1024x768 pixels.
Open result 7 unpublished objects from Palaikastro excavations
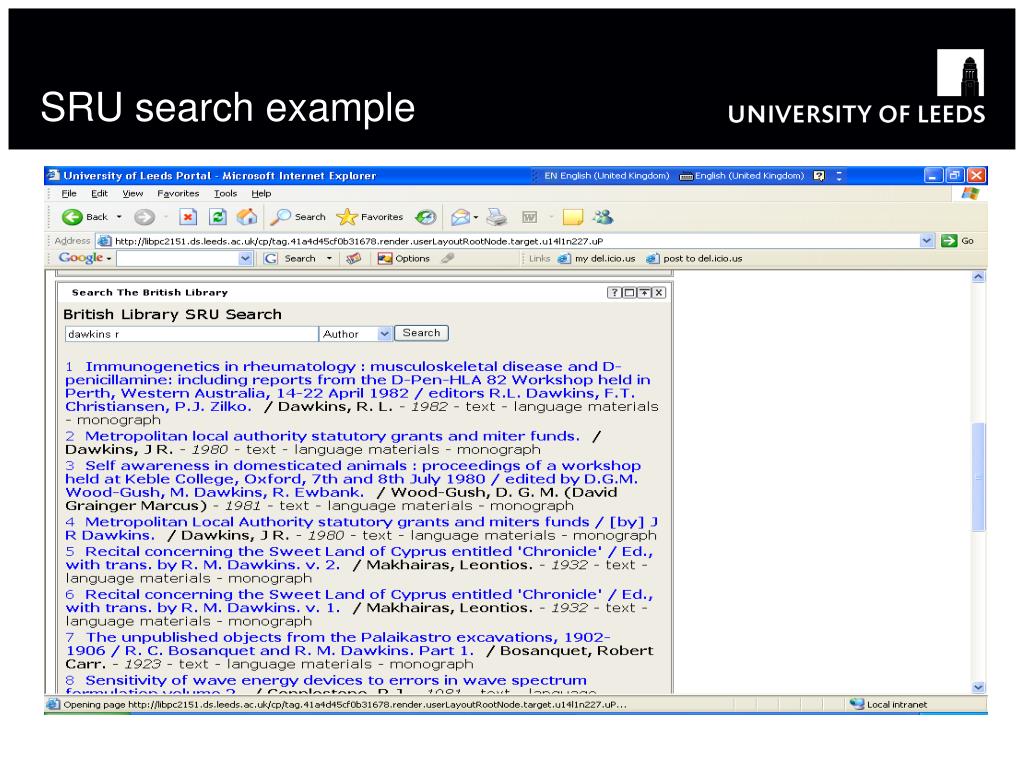click(338, 644)
